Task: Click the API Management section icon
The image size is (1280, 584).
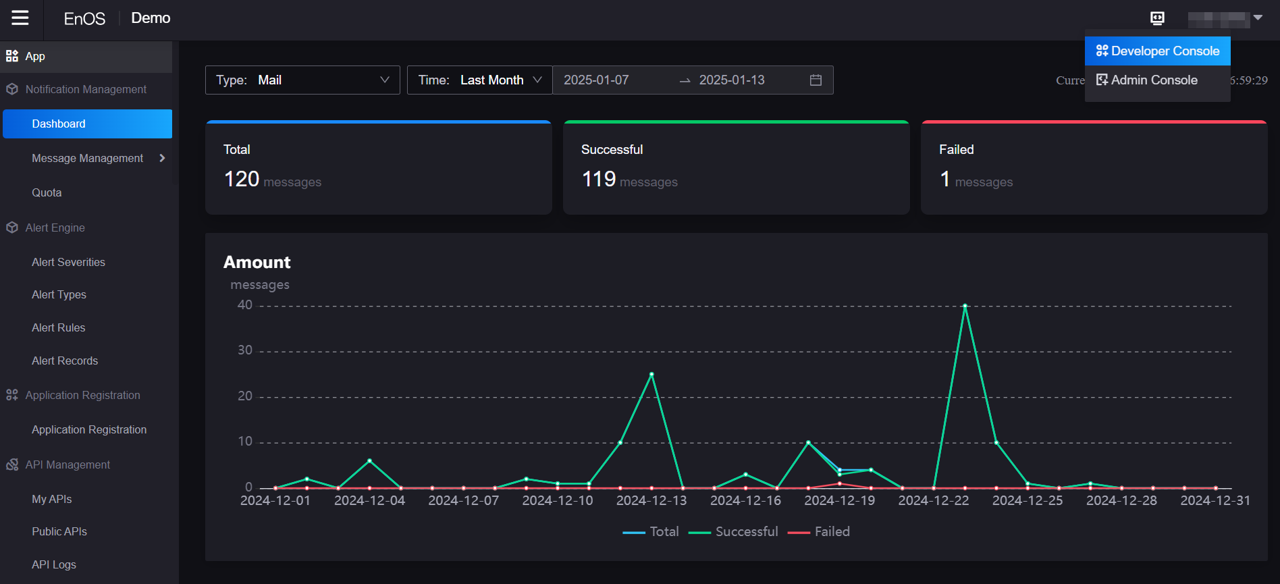Action: [12, 465]
